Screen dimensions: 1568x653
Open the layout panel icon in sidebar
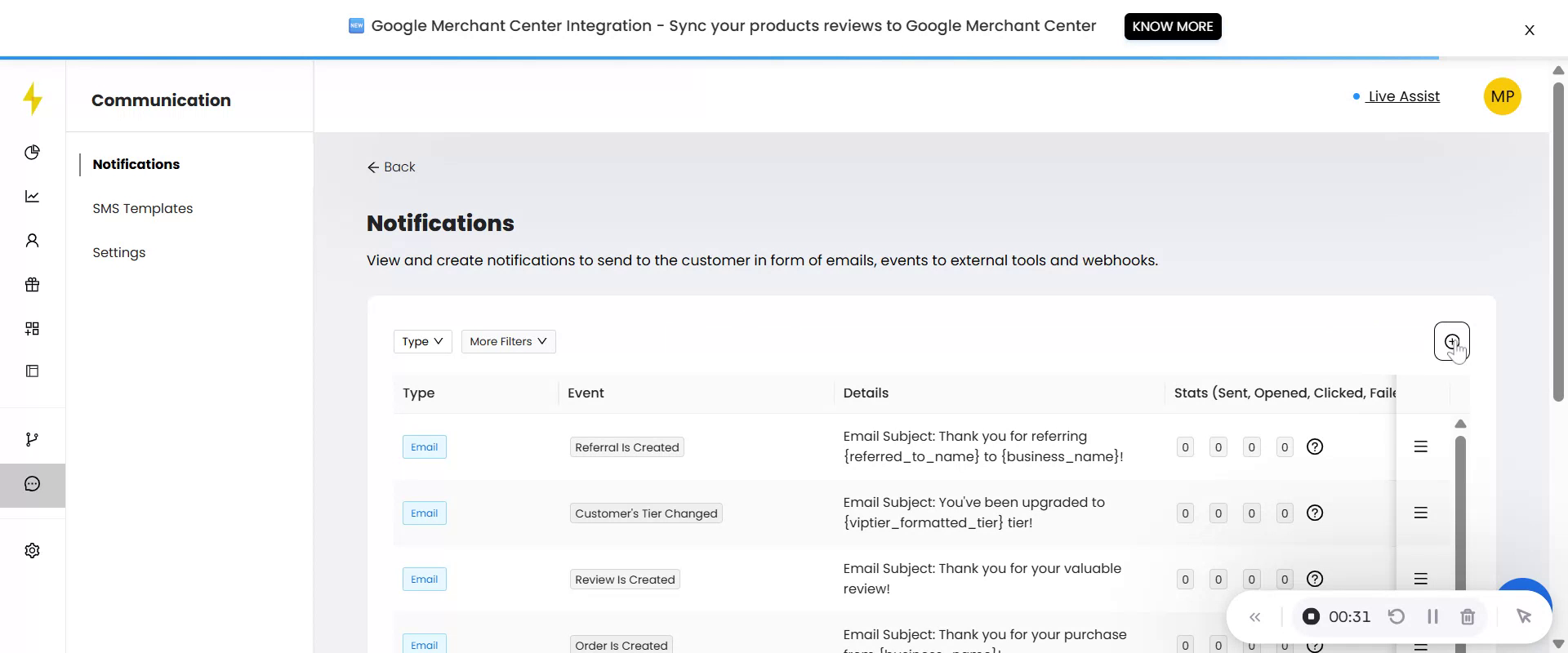tap(33, 371)
